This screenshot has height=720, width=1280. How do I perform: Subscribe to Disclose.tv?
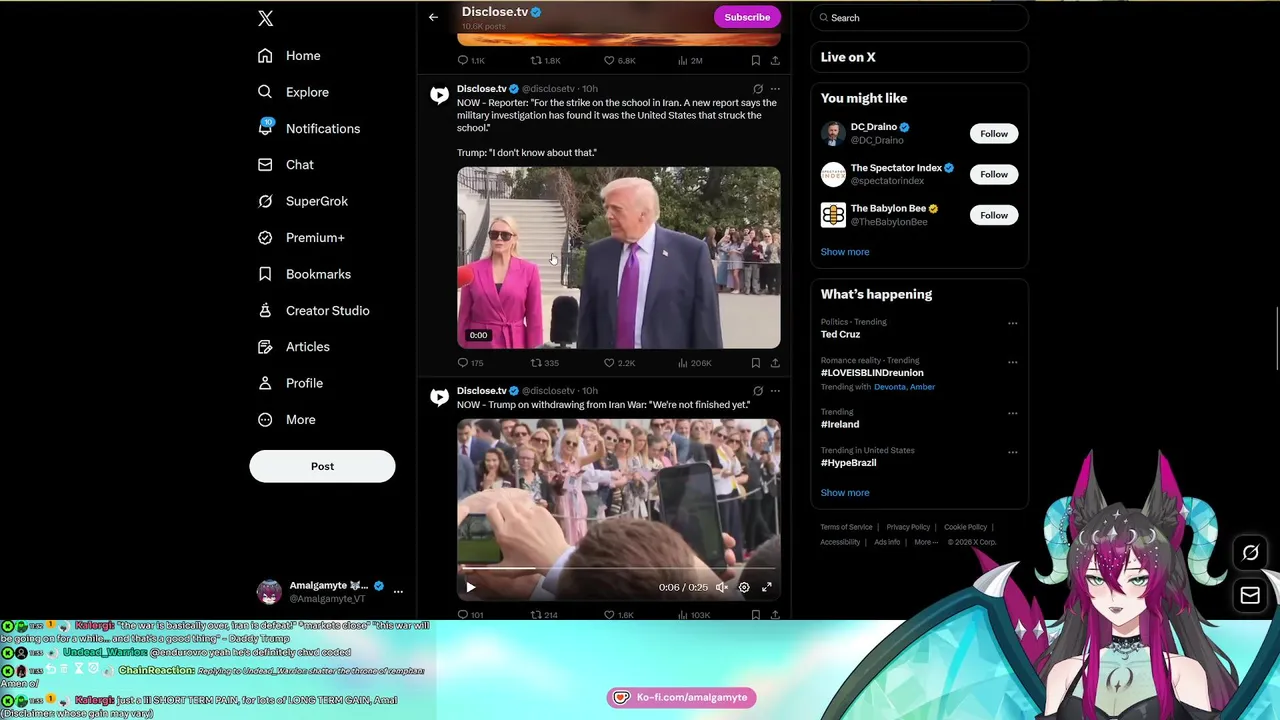(747, 17)
